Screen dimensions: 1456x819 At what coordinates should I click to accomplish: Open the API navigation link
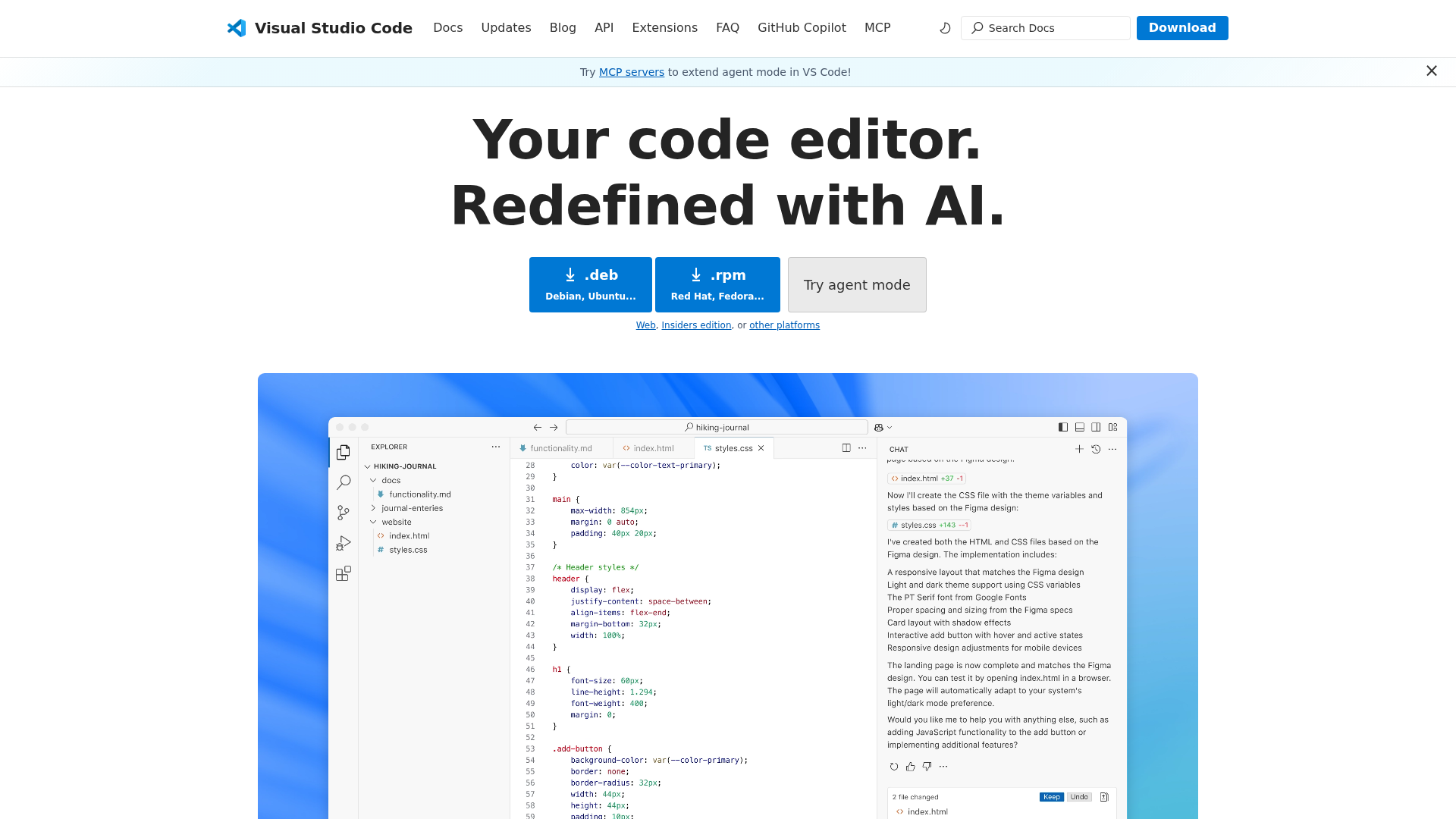604,28
